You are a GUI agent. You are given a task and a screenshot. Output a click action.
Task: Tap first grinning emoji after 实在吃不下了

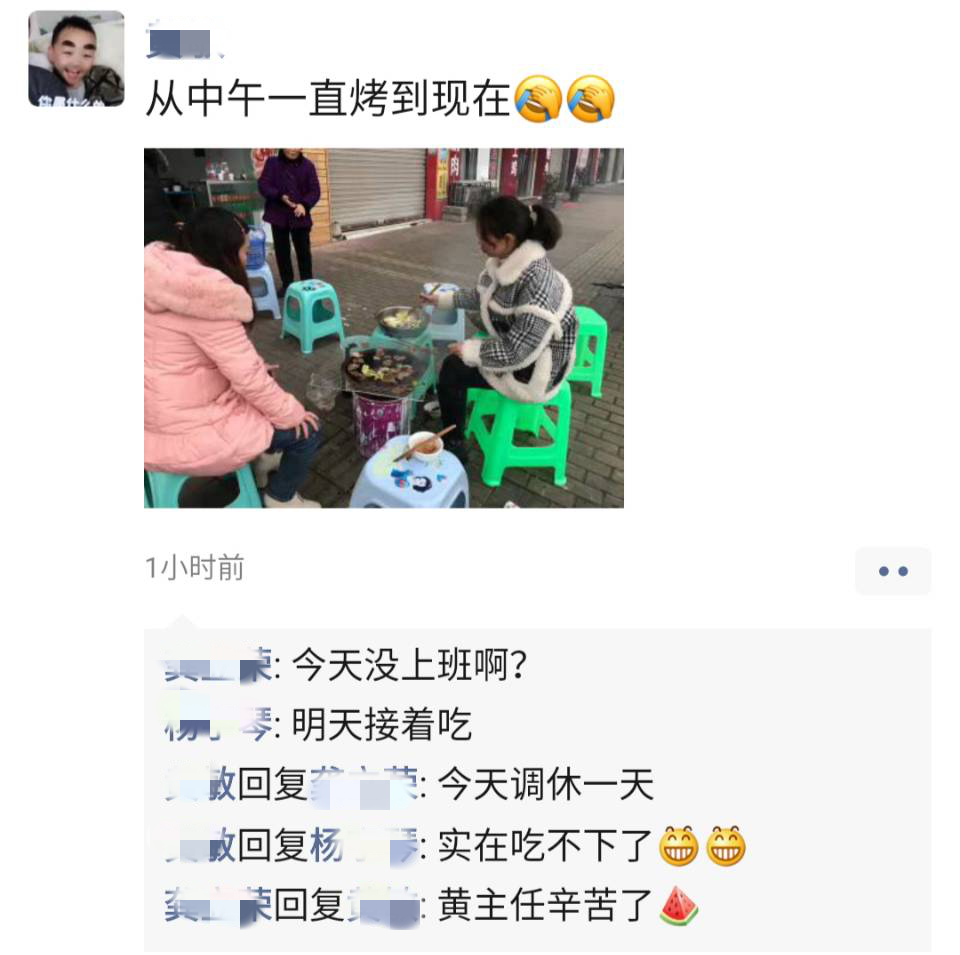[x=678, y=847]
